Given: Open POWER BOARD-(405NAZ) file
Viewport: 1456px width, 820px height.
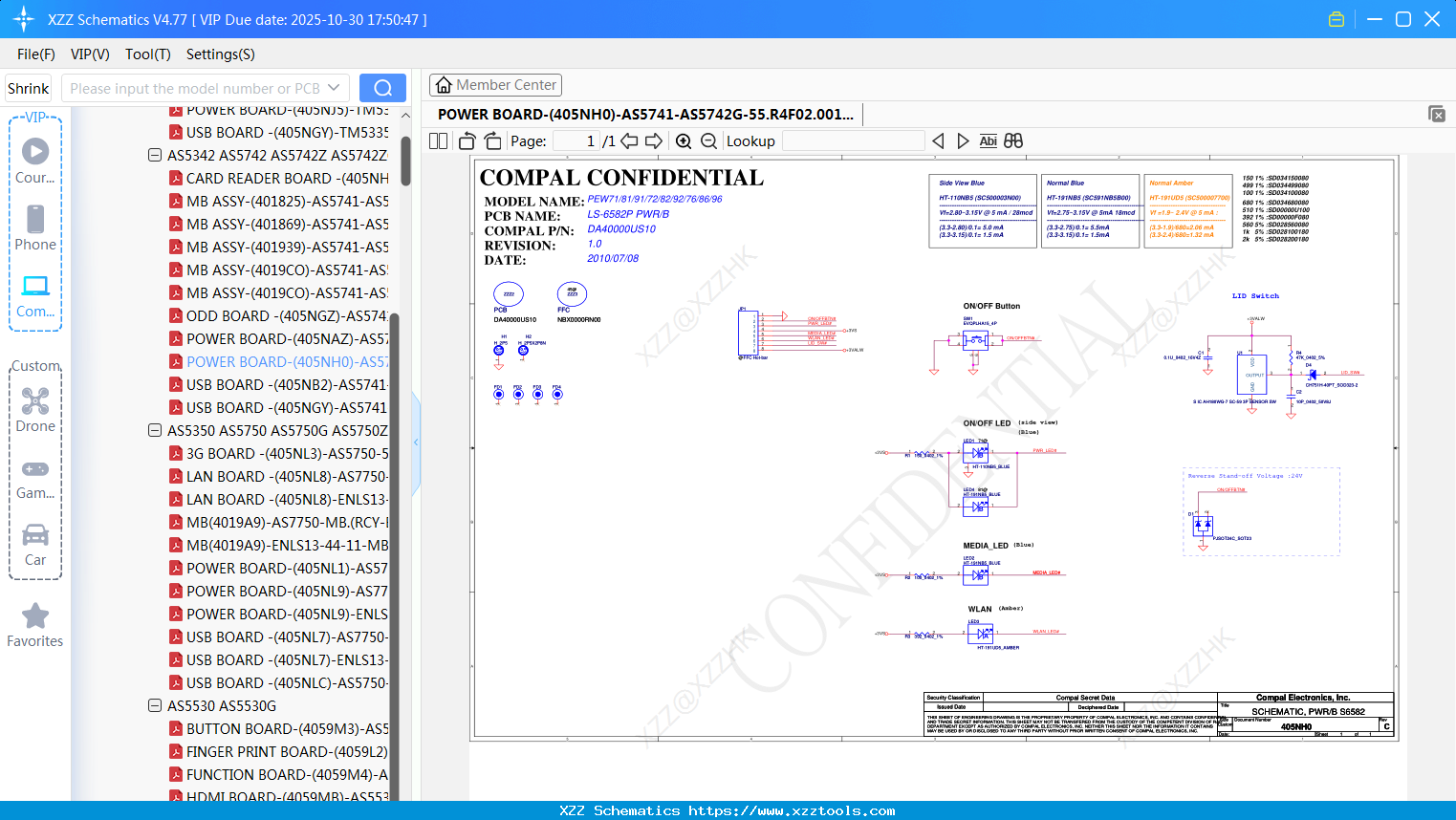Looking at the screenshot, I should tap(287, 338).
